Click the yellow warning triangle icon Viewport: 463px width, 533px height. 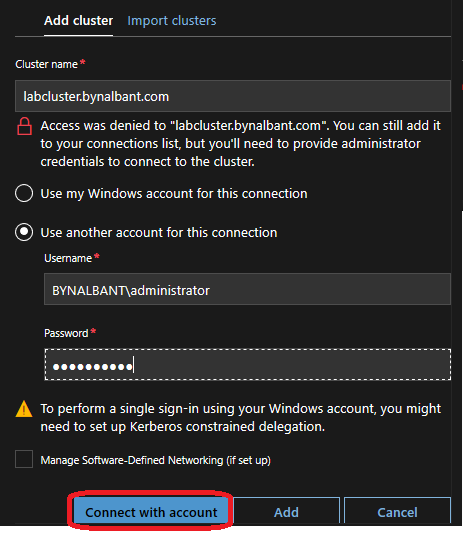click(24, 409)
